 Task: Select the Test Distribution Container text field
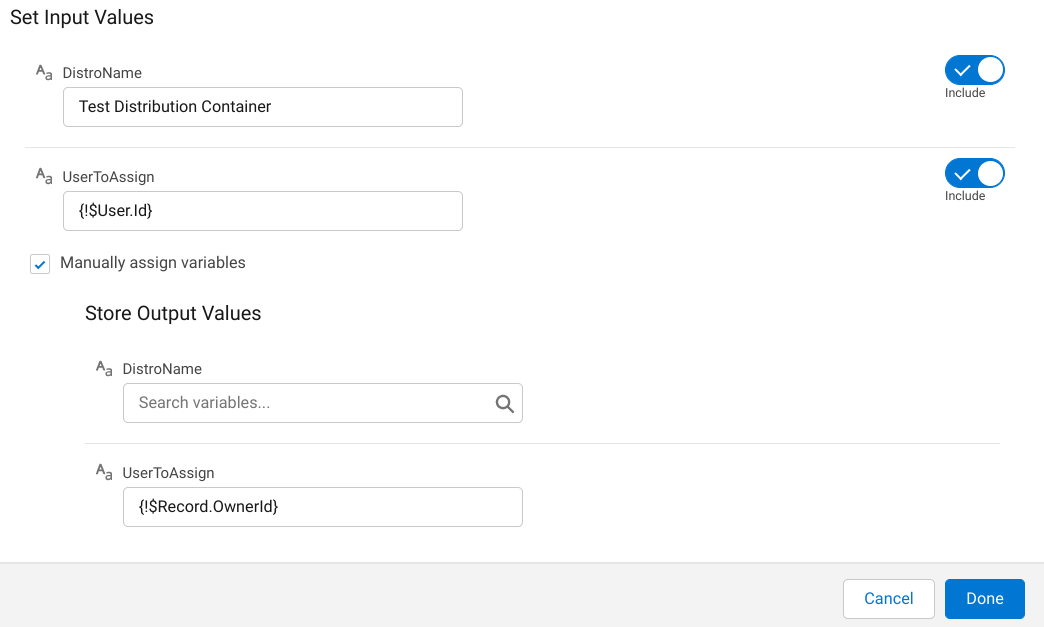(262, 106)
